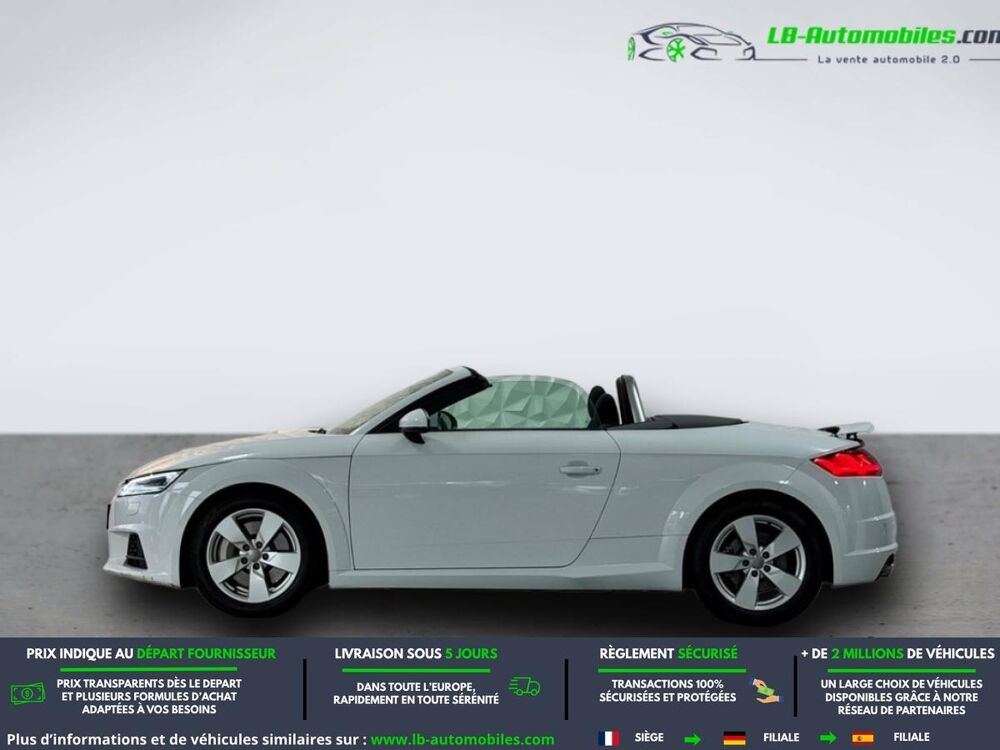Click the 'PRIX INDIQUE AU DÉPART FOURNISSEUR' heading
Image resolution: width=1000 pixels, height=750 pixels.
coord(151,654)
